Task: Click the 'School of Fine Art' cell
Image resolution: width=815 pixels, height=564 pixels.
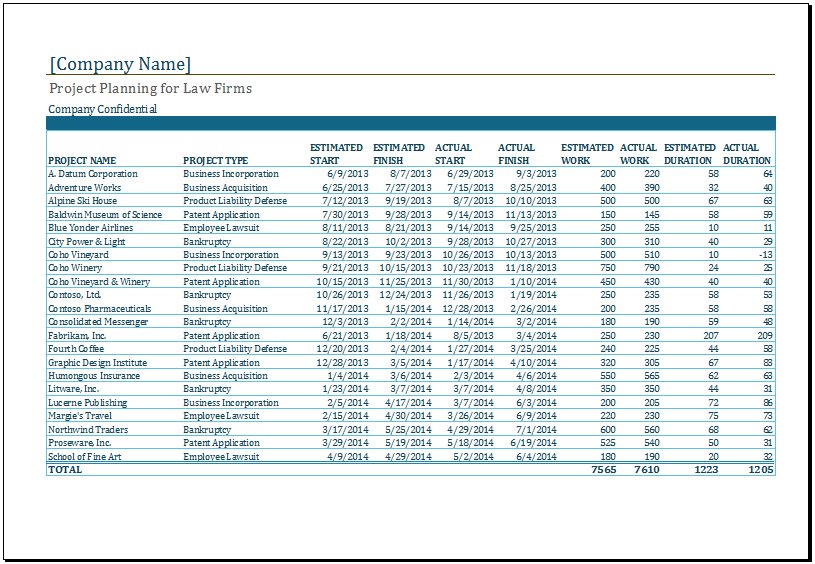Action: coord(85,456)
